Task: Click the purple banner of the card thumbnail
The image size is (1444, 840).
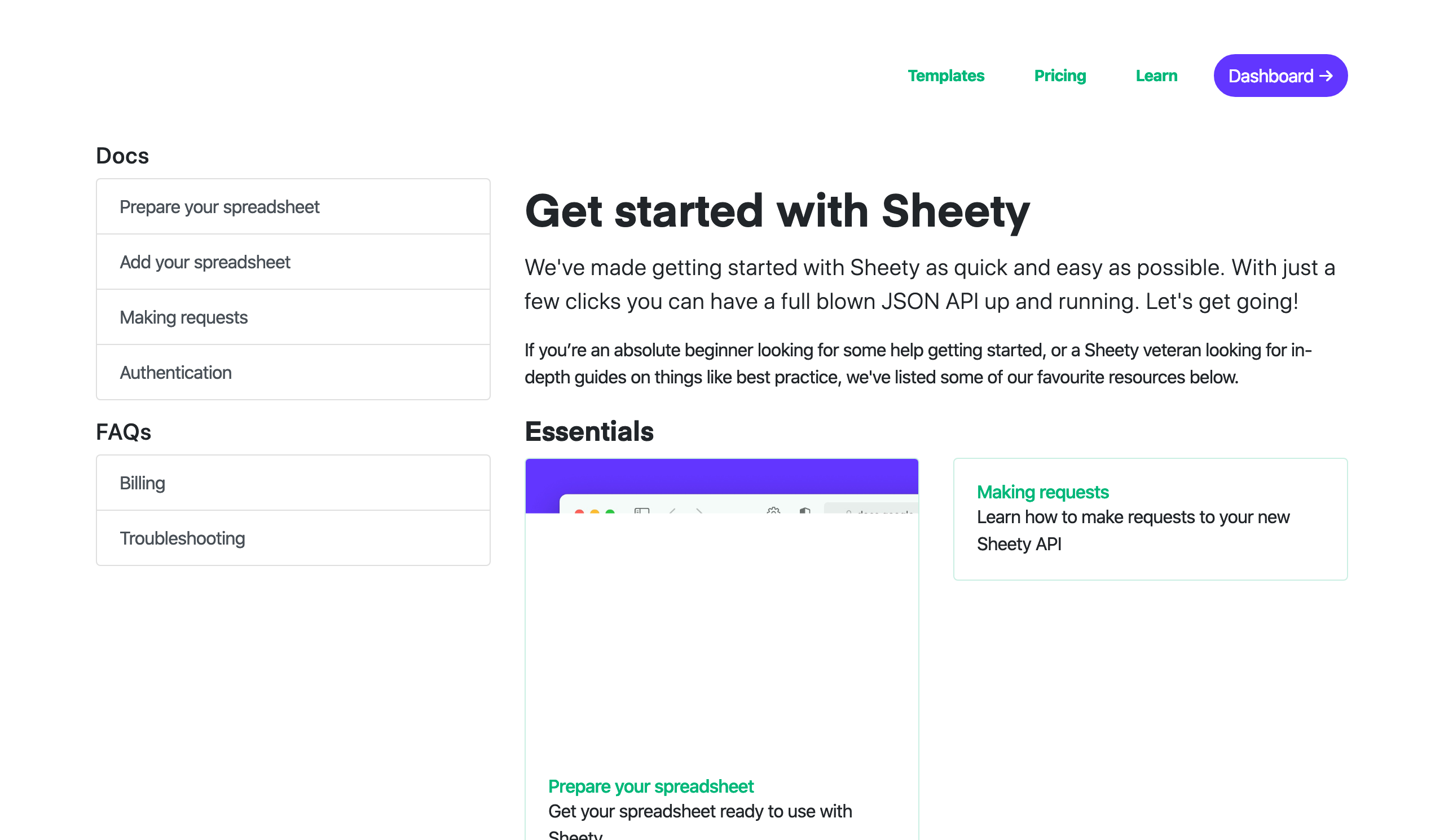Action: 722,476
